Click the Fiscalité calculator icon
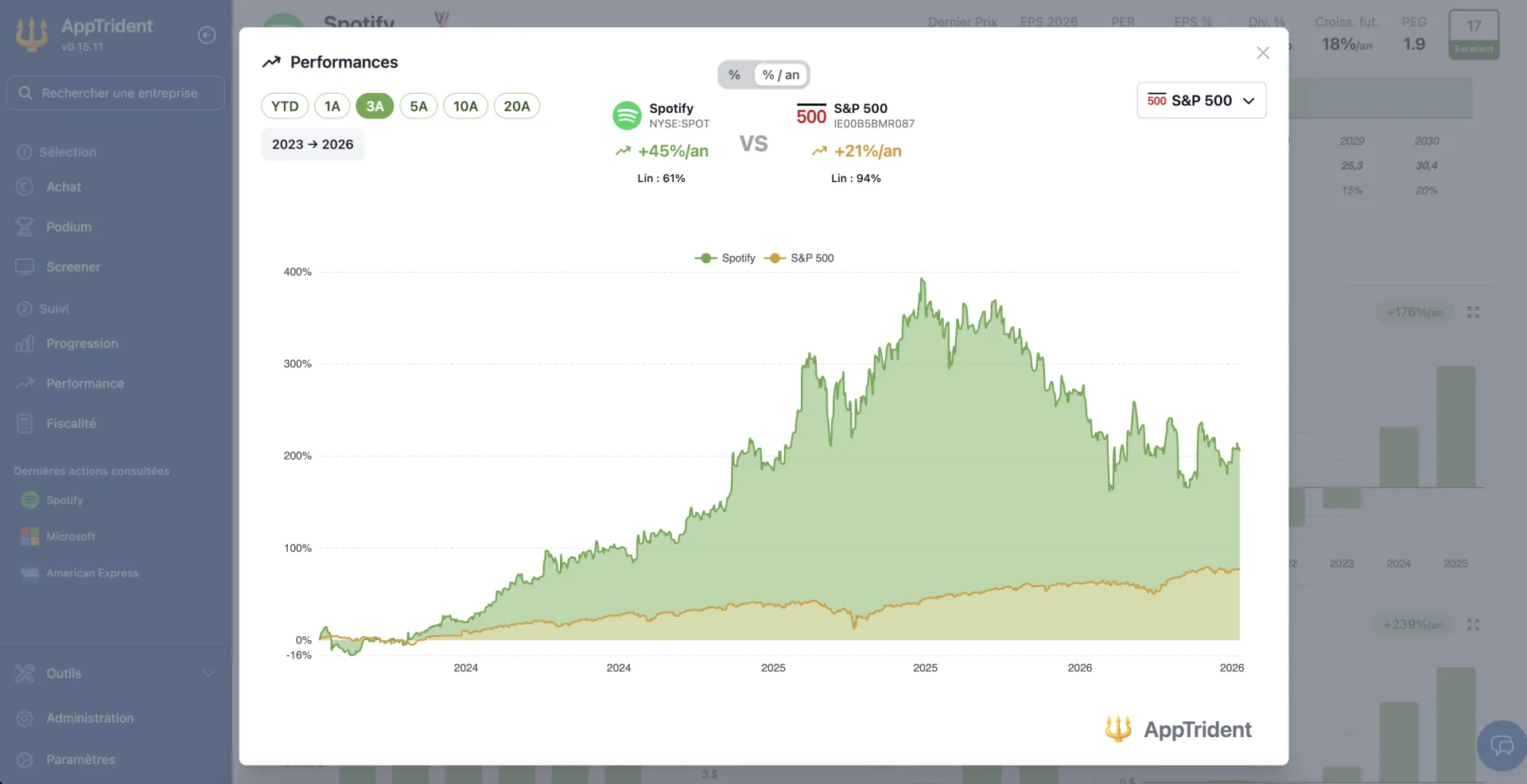The image size is (1527, 784). (x=25, y=424)
